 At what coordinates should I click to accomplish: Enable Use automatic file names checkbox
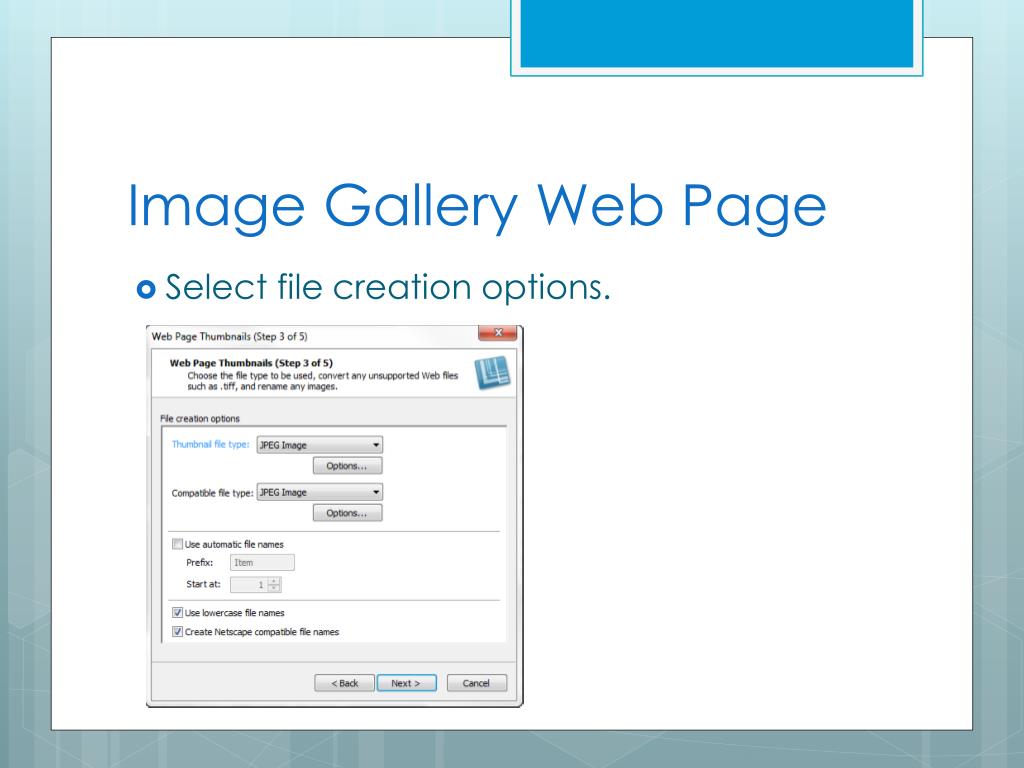(177, 544)
